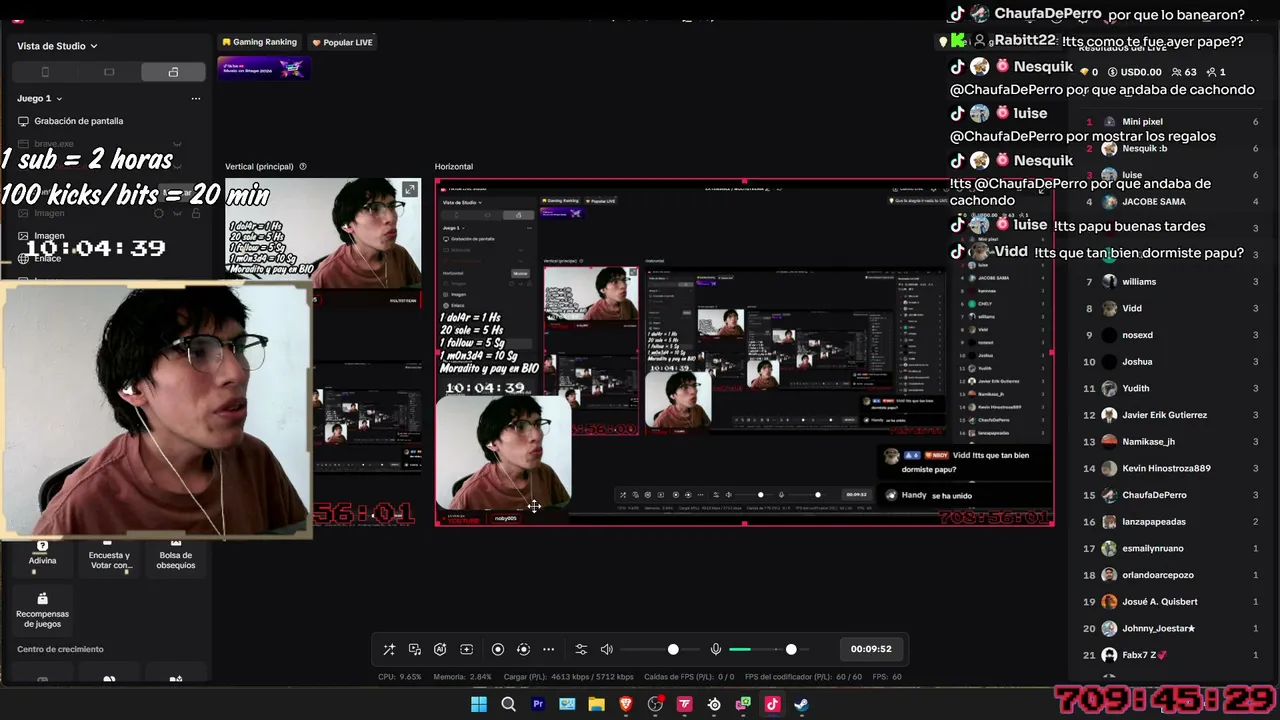Viewport: 1280px width, 720px height.
Task: Select Joshua in the ranking list
Action: [x=1172, y=362]
